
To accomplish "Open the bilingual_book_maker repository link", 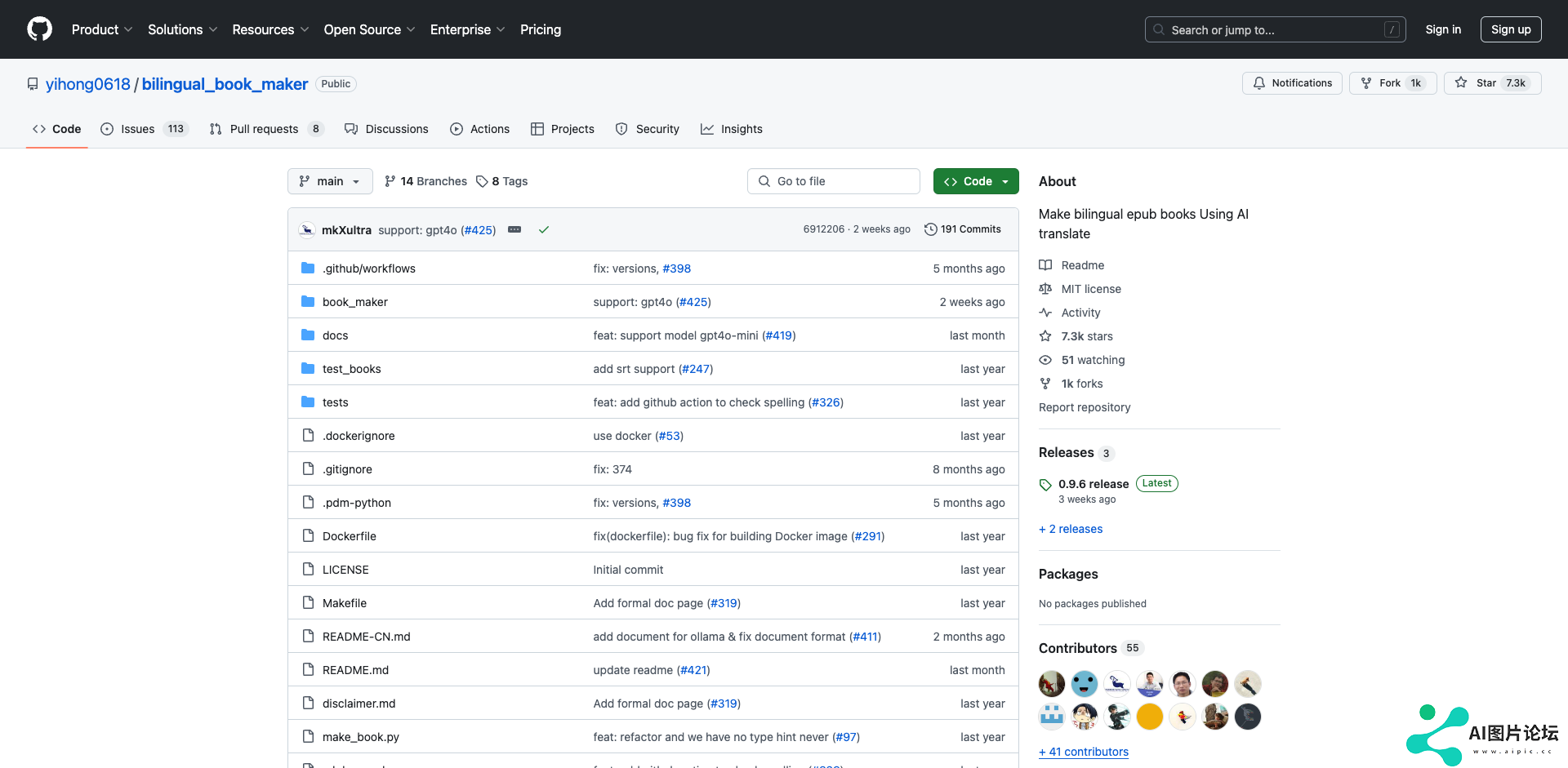I will (225, 84).
